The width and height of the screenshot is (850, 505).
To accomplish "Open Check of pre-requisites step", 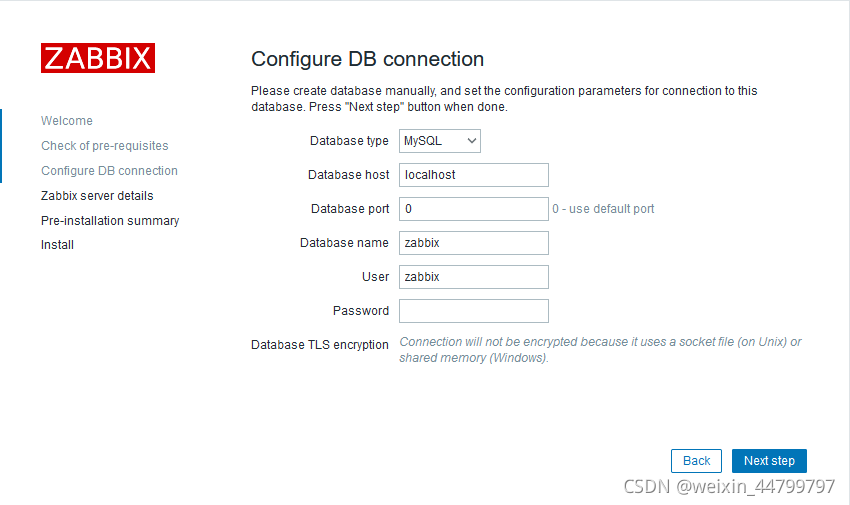I will 105,146.
